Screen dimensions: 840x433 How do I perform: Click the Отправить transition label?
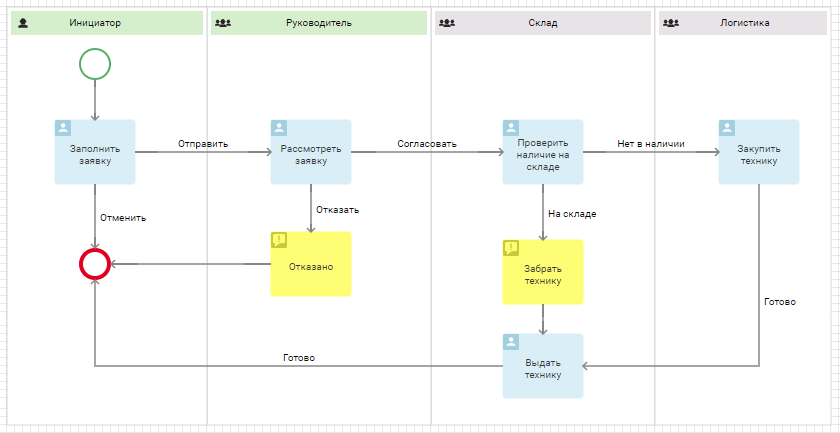click(203, 144)
